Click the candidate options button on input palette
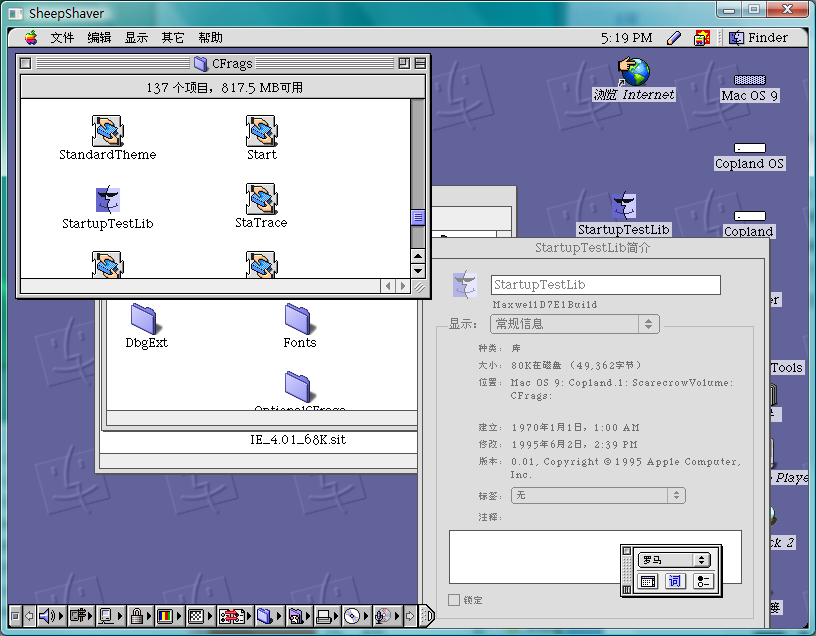Viewport: 816px width, 636px height. (703, 580)
